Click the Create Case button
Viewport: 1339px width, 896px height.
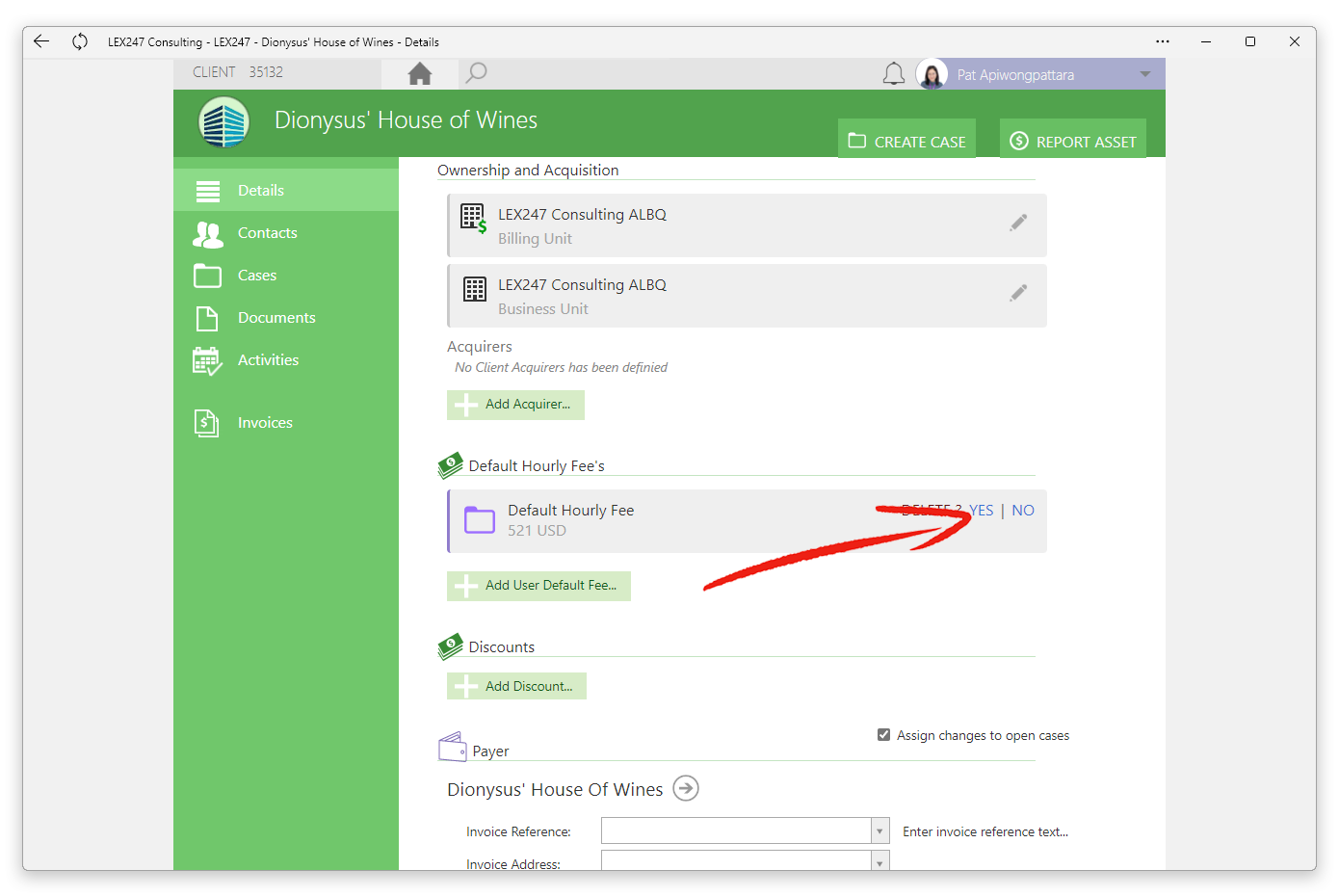pyautogui.click(x=906, y=141)
